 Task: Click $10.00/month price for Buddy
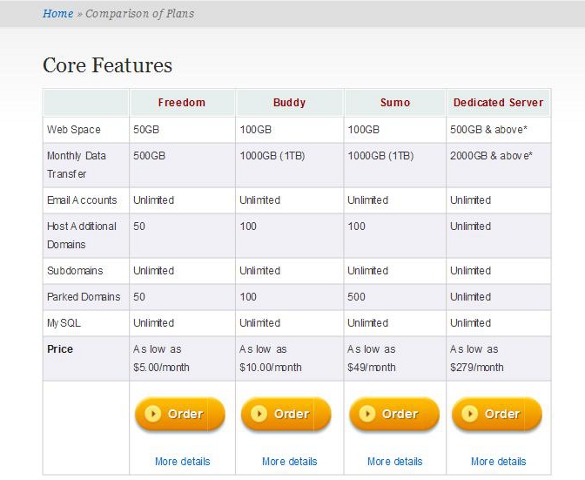(270, 367)
